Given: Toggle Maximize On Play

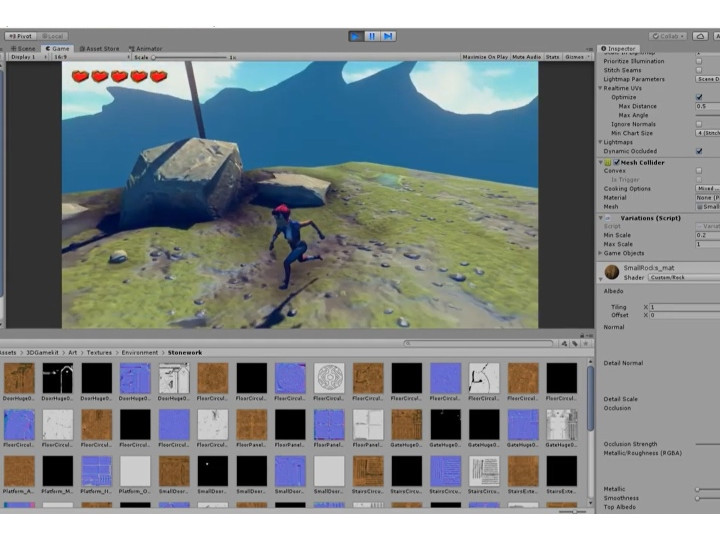Looking at the screenshot, I should (x=485, y=57).
